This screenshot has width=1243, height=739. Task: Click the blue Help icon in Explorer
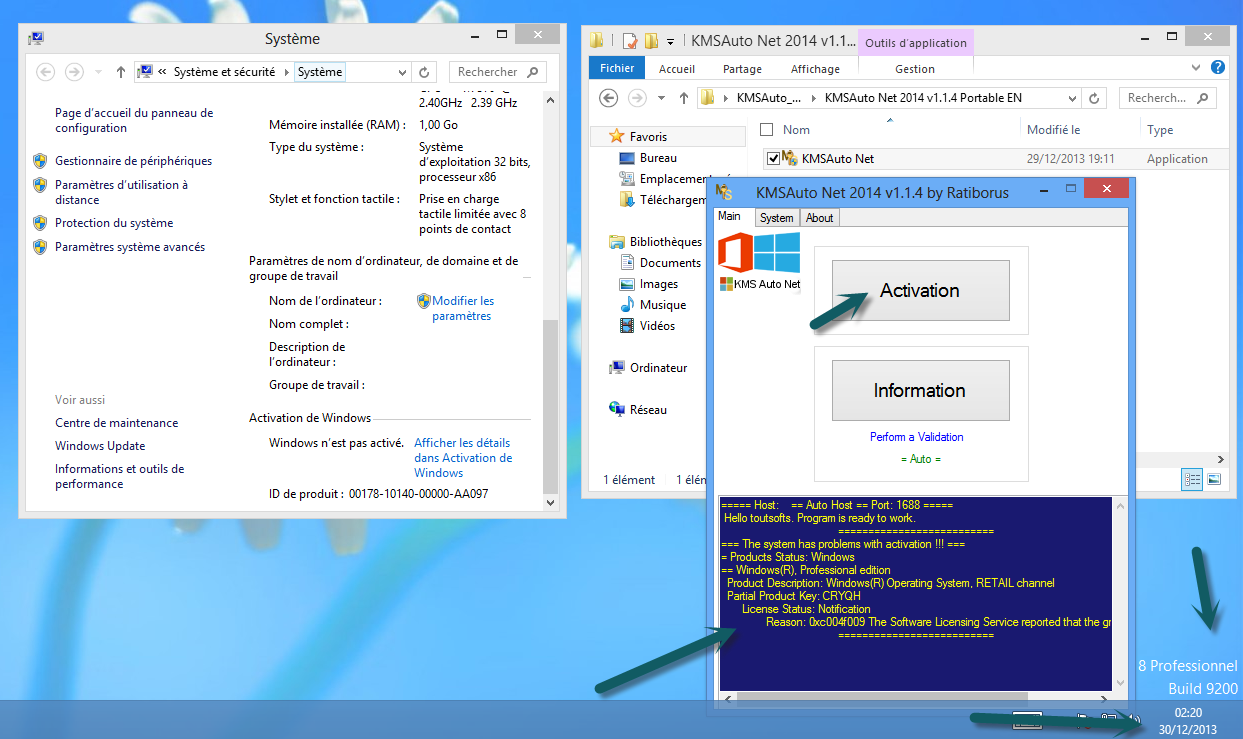pyautogui.click(x=1218, y=67)
